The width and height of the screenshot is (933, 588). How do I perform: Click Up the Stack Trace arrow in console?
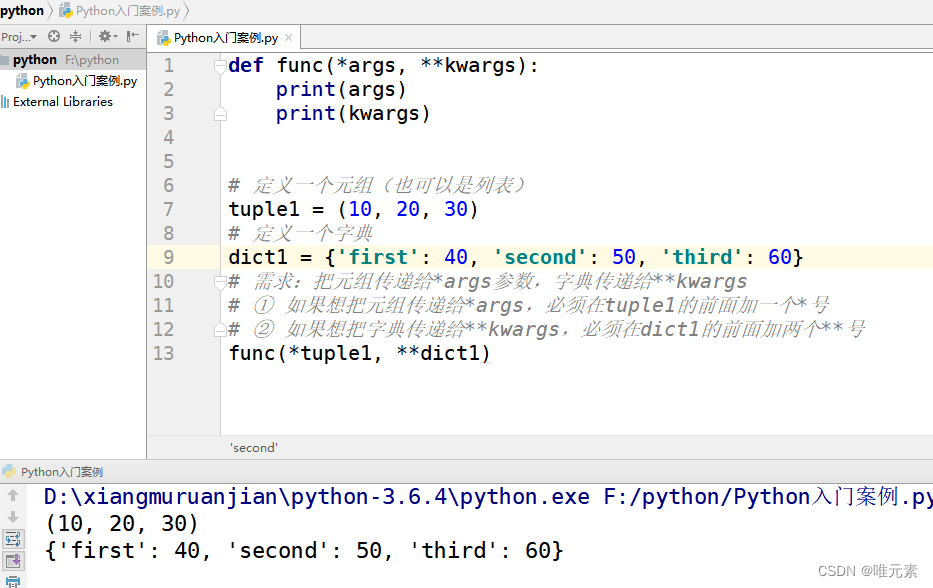pyautogui.click(x=12, y=497)
